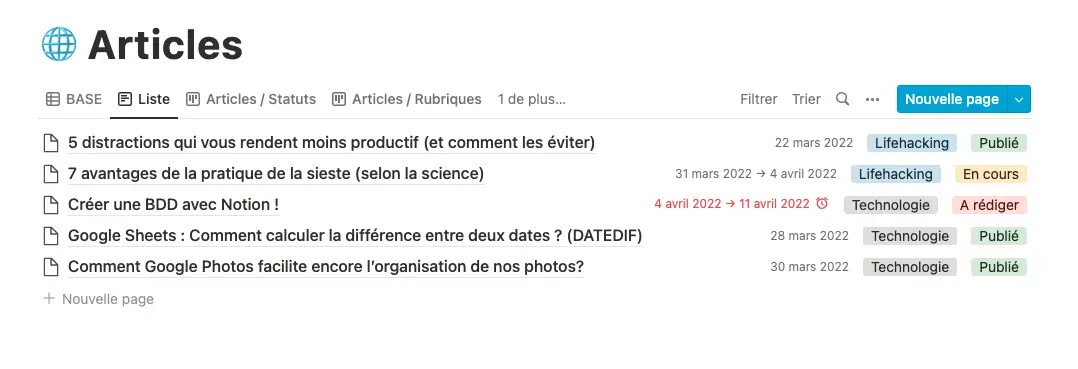
Task: Open the Filtrer options
Action: (758, 99)
